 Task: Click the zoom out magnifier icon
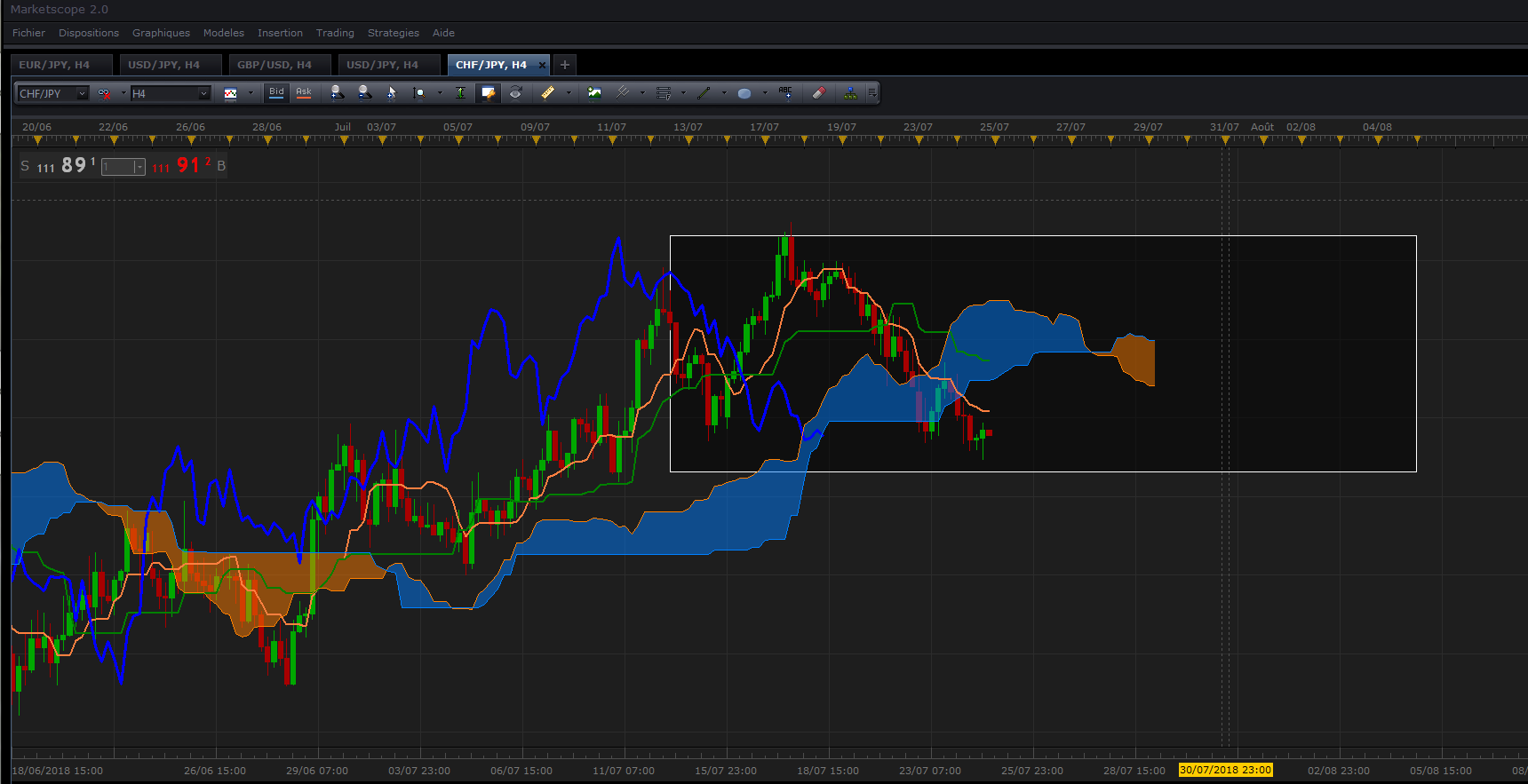(x=364, y=92)
